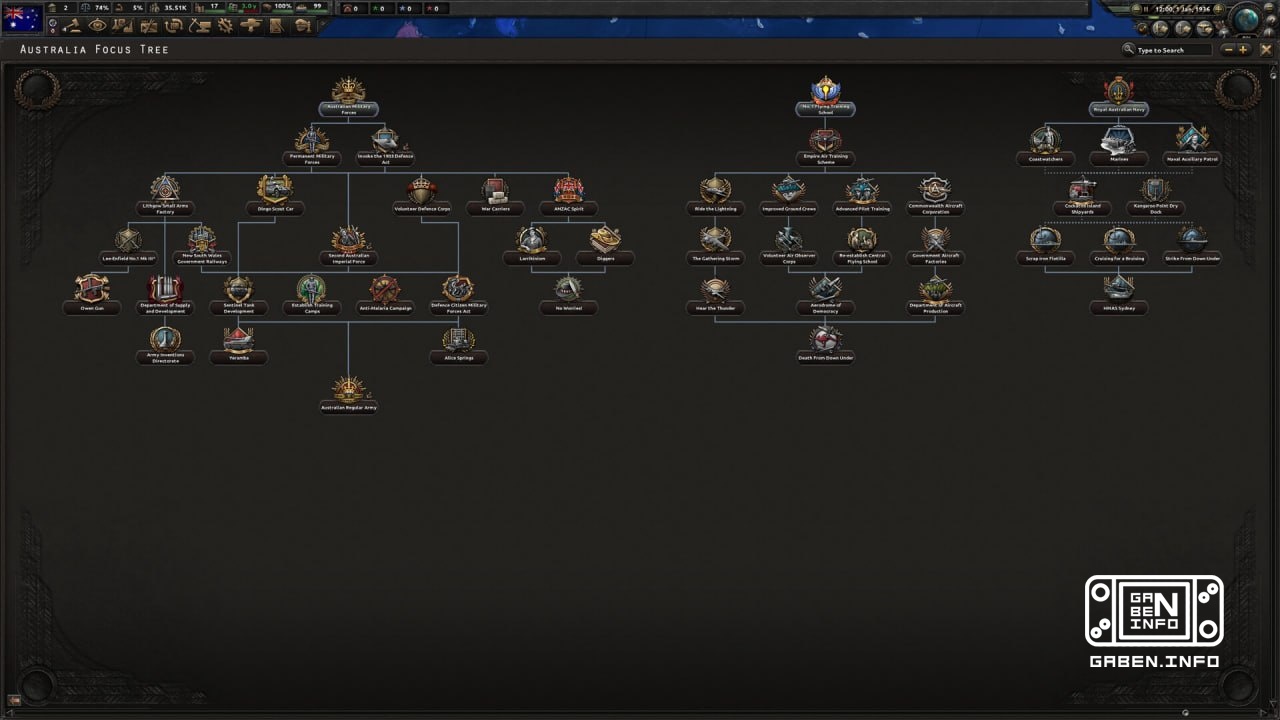Select the Second Australian Imperial Force focus
This screenshot has width=1280, height=720.
349,246
